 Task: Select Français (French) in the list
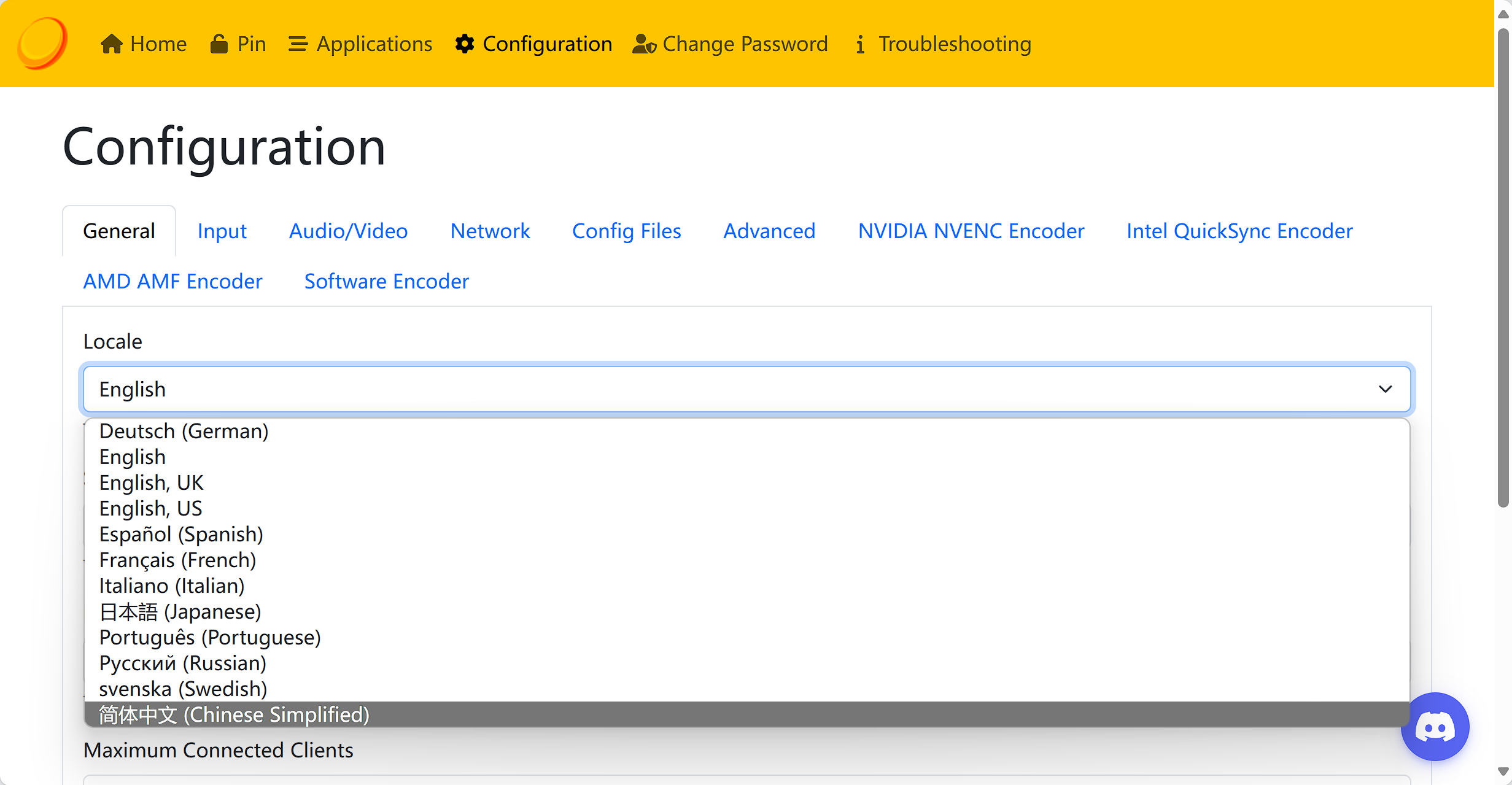177,560
